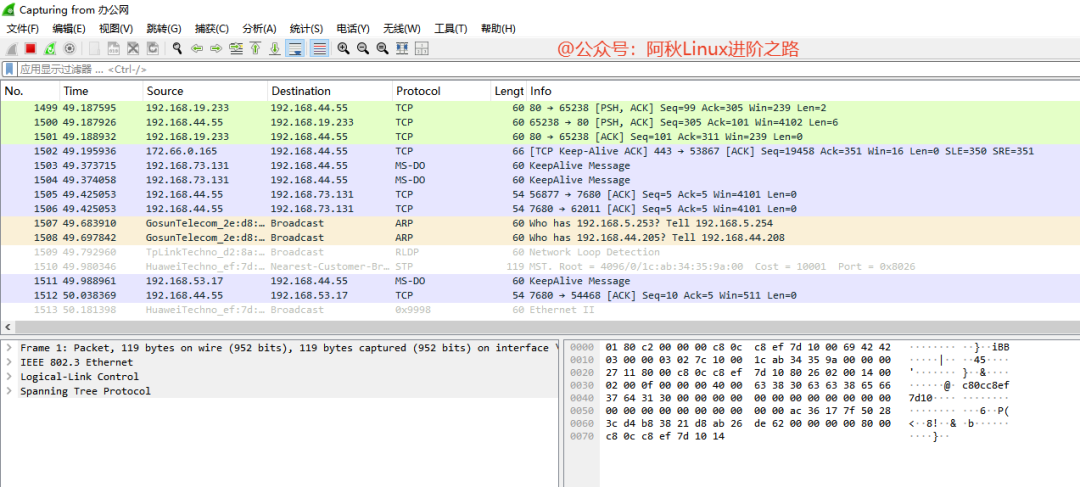
Task: Toggle packet colorization rules button
Action: click(x=319, y=48)
